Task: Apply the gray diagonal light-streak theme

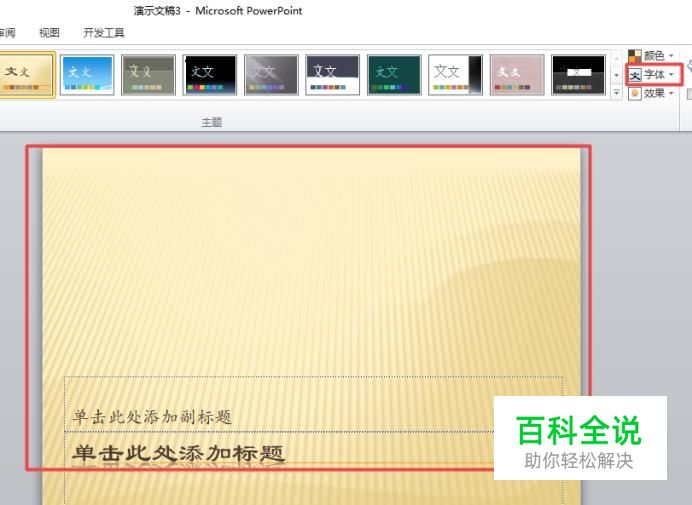Action: click(271, 75)
